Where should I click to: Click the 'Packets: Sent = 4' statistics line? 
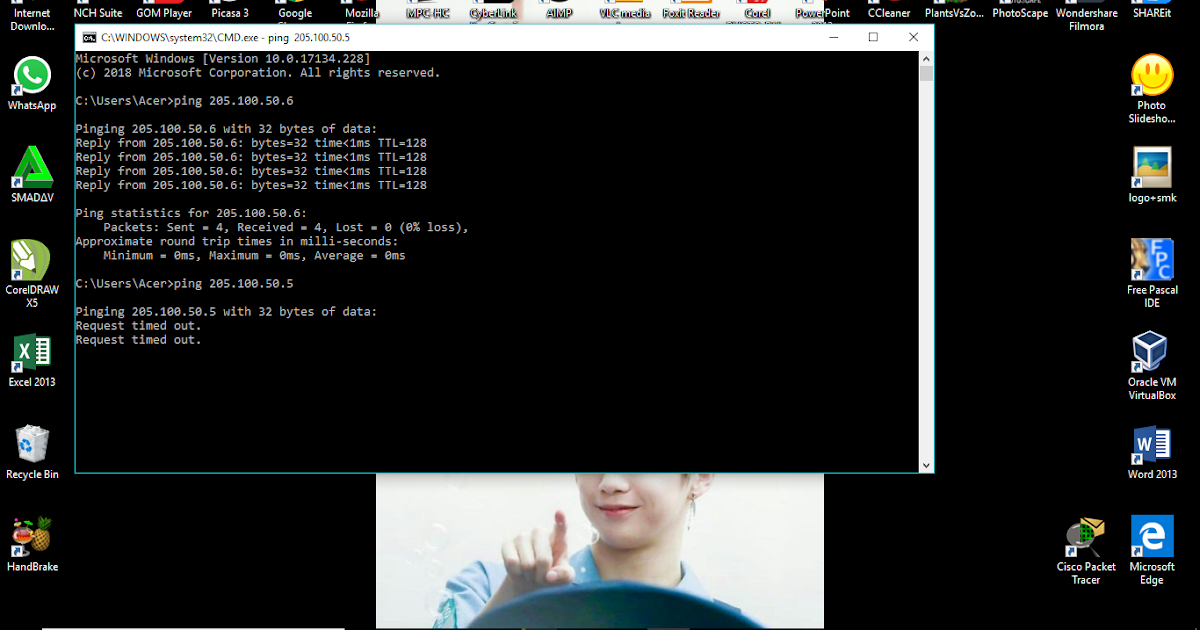click(x=286, y=227)
